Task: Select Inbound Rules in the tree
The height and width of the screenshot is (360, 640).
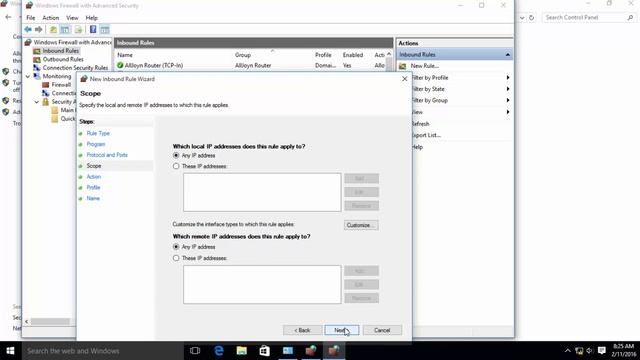Action: (x=60, y=51)
